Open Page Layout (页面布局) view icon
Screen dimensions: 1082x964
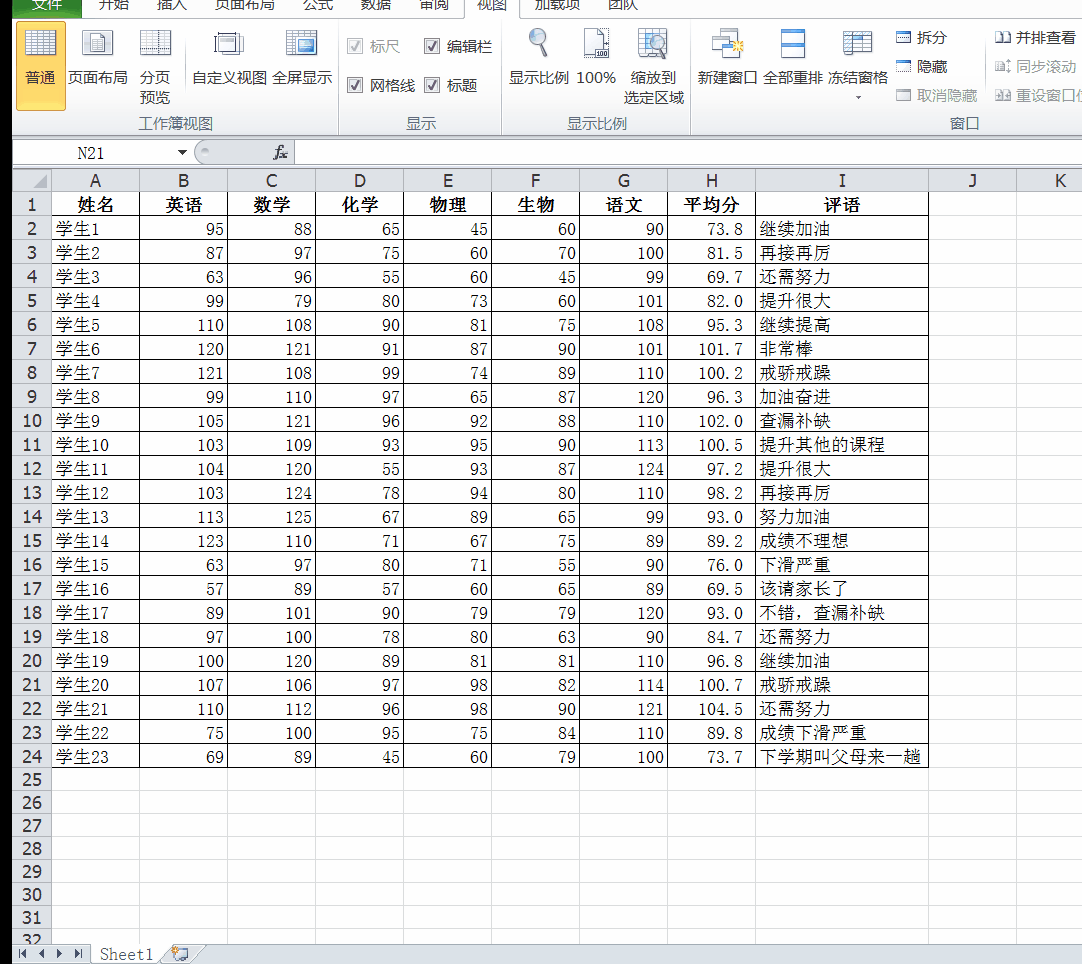point(97,58)
